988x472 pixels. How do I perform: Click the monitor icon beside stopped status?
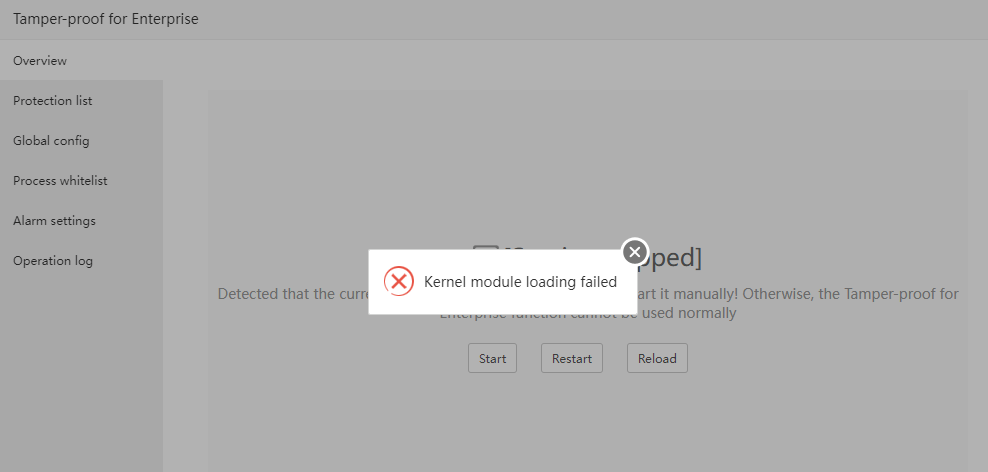click(x=485, y=256)
